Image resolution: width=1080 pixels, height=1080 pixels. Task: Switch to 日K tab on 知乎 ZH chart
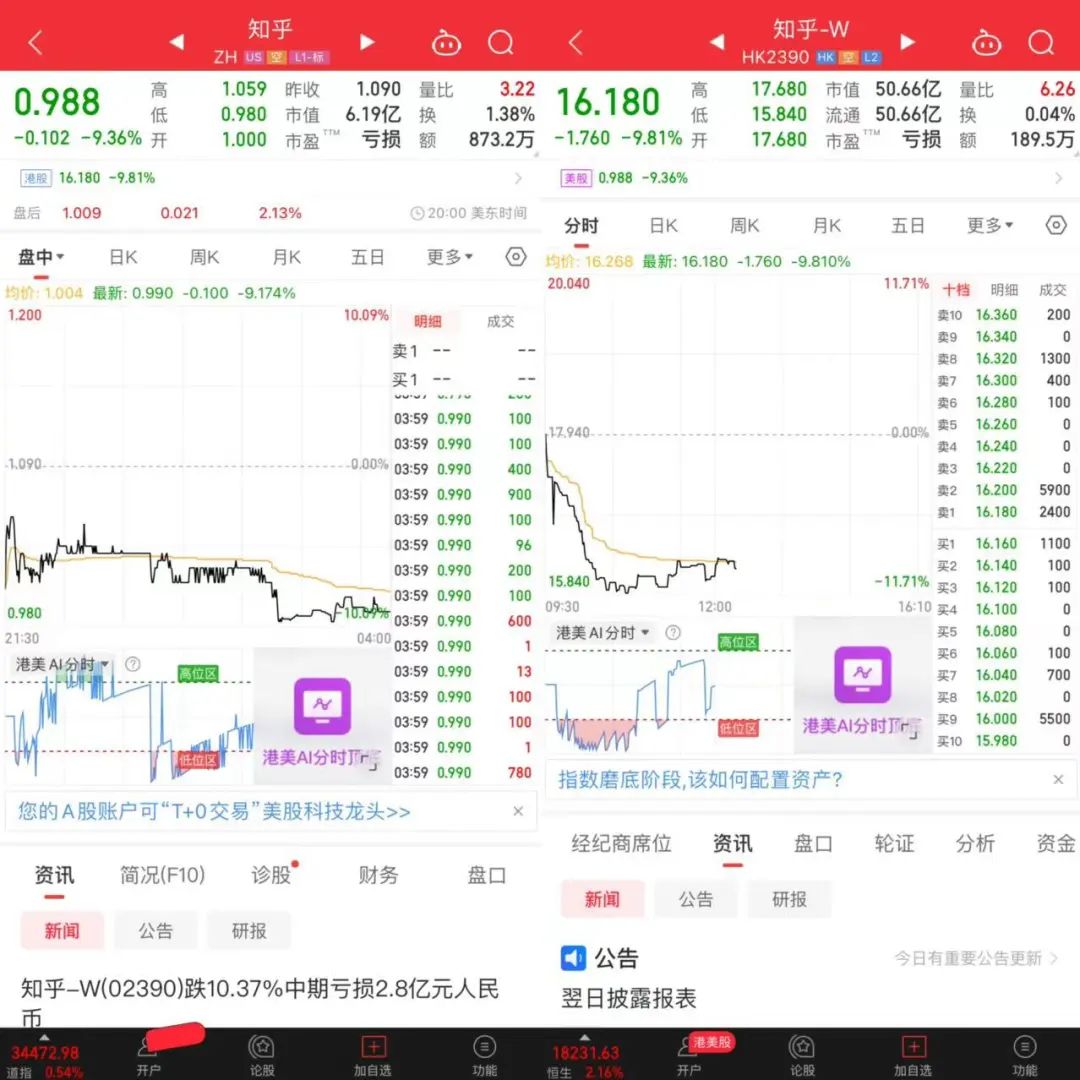click(123, 258)
